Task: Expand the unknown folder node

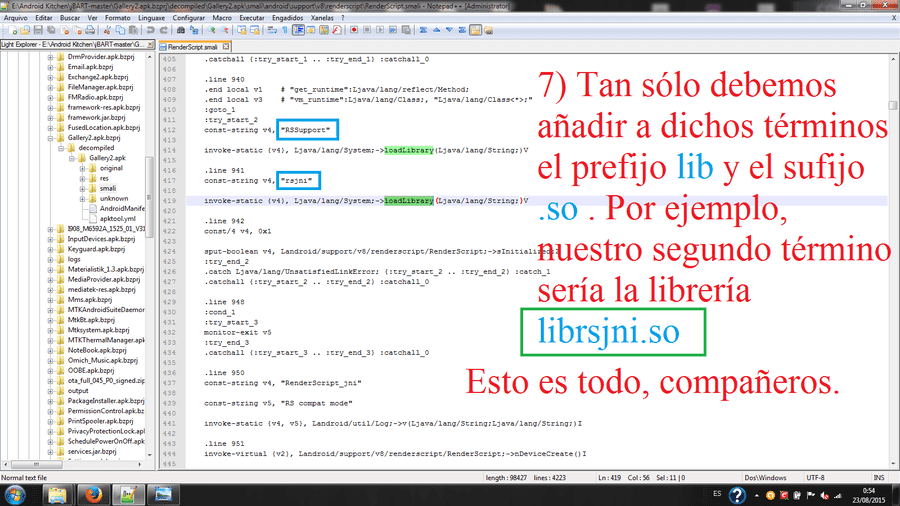Action: point(82,198)
